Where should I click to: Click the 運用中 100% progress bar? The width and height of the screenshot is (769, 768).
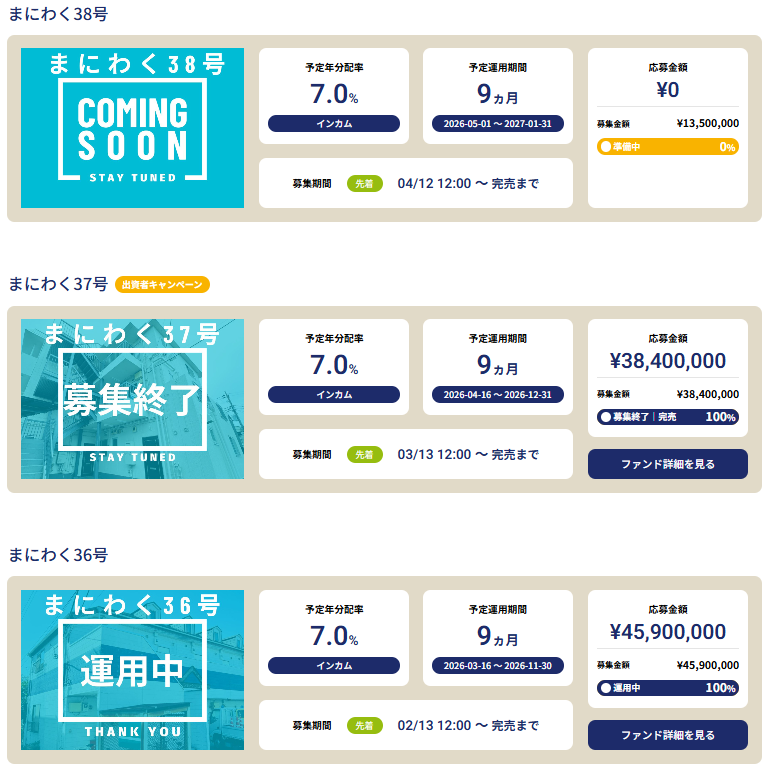667,688
